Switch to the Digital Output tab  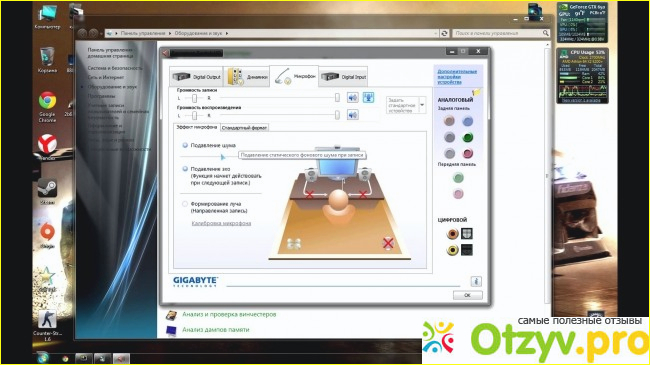[196, 77]
